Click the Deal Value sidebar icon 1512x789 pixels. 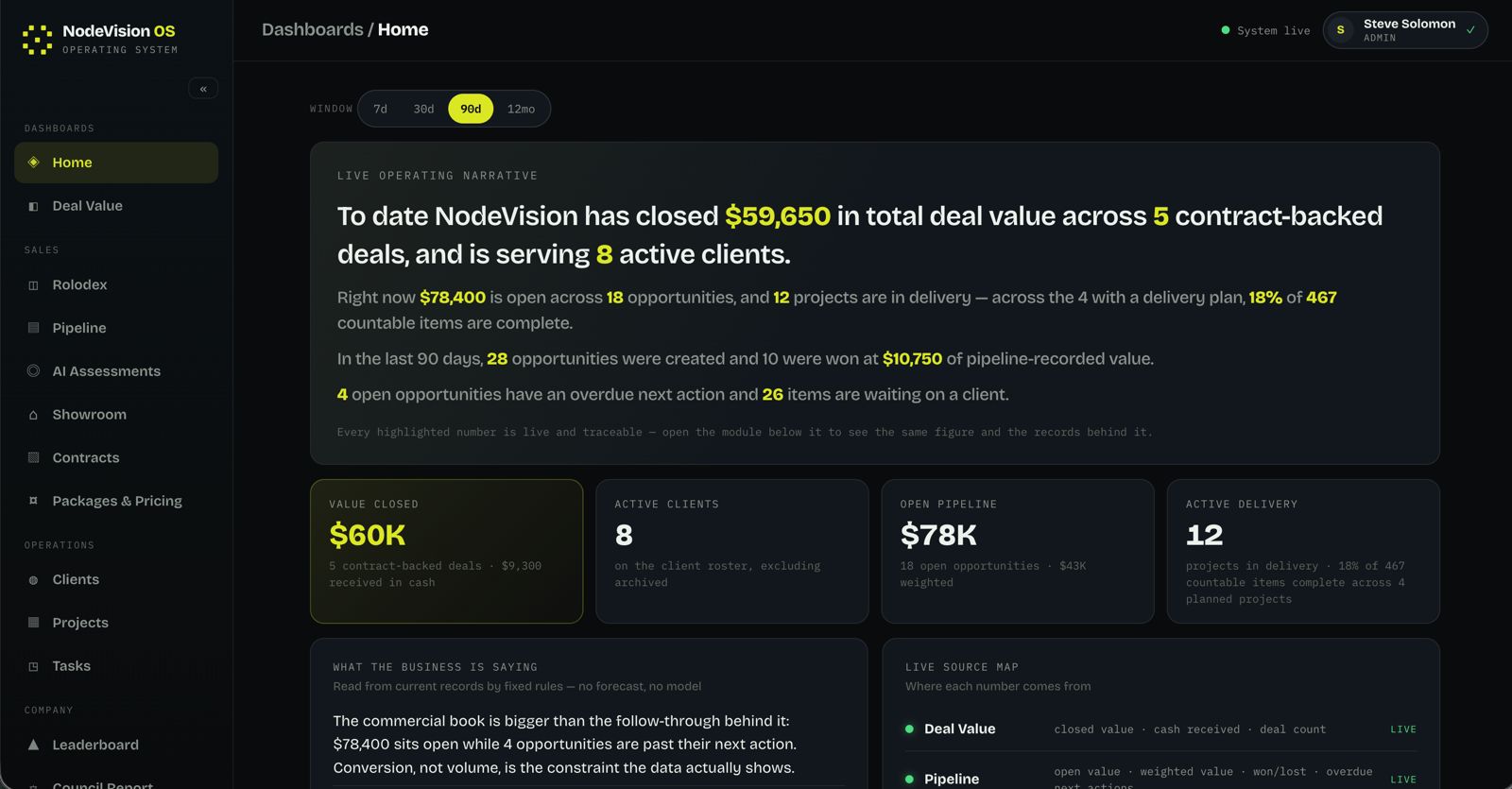click(x=34, y=206)
